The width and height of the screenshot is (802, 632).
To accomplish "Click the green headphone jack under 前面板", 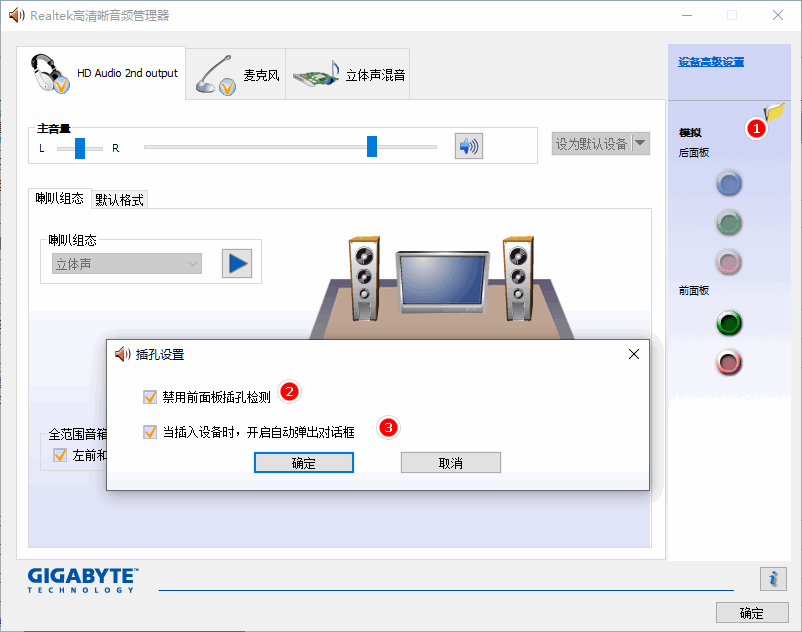I will [729, 323].
